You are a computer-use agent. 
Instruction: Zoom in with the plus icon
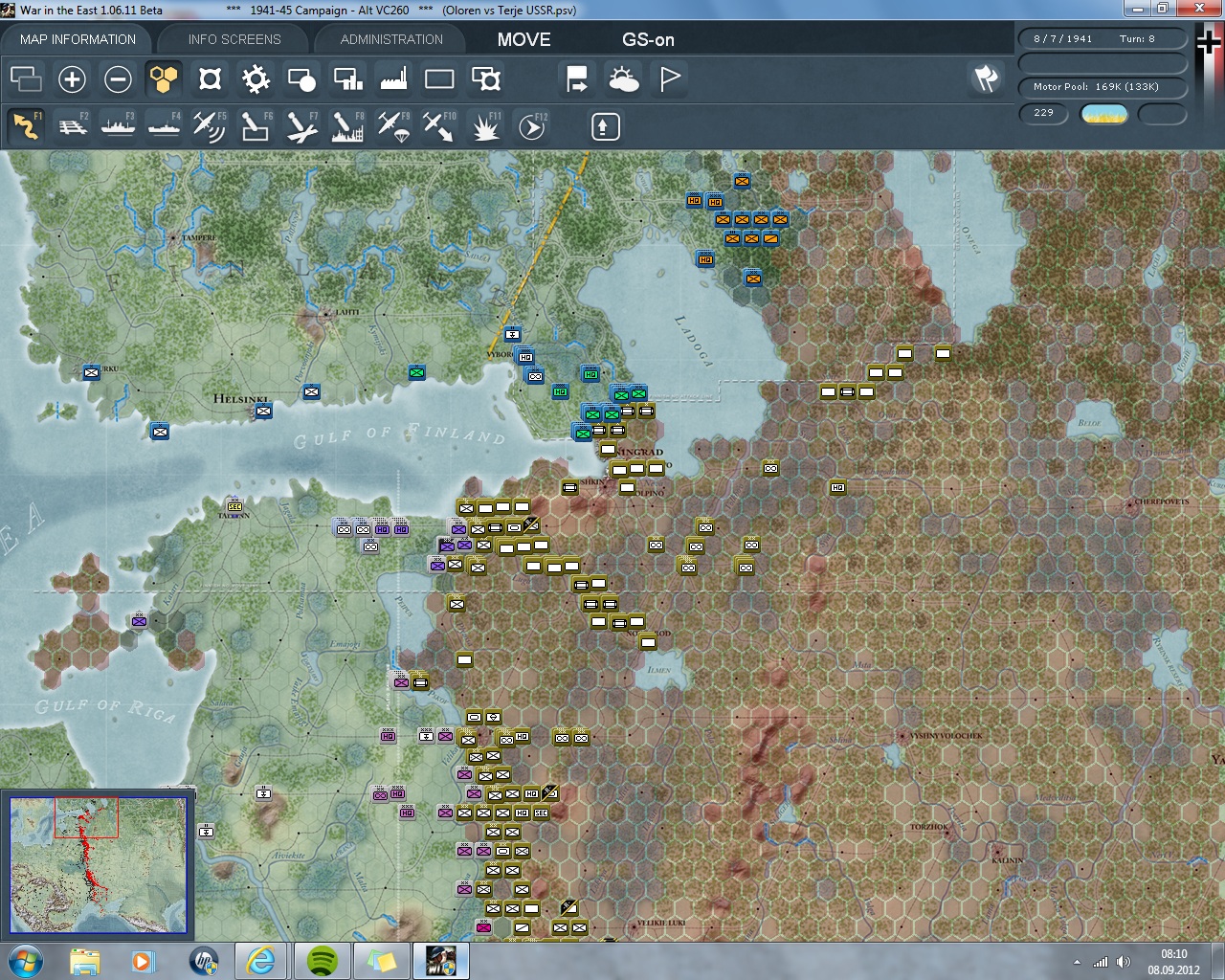point(72,78)
